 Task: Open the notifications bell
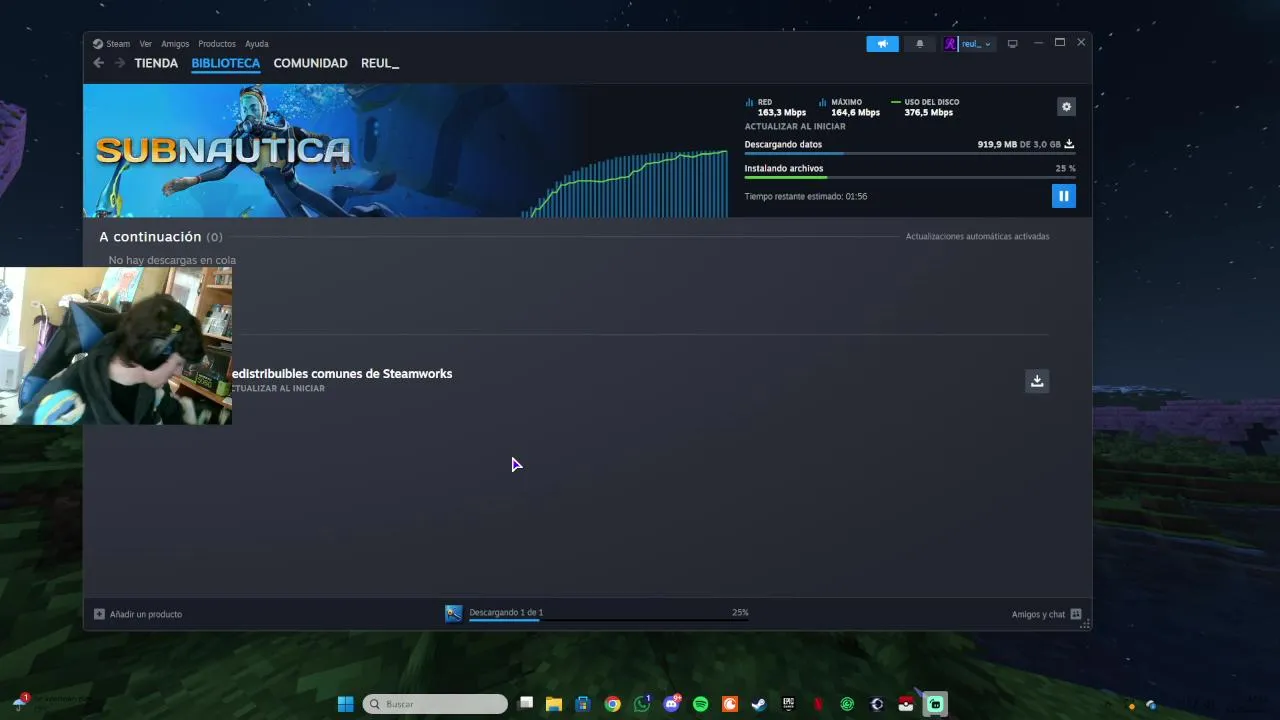[x=920, y=44]
